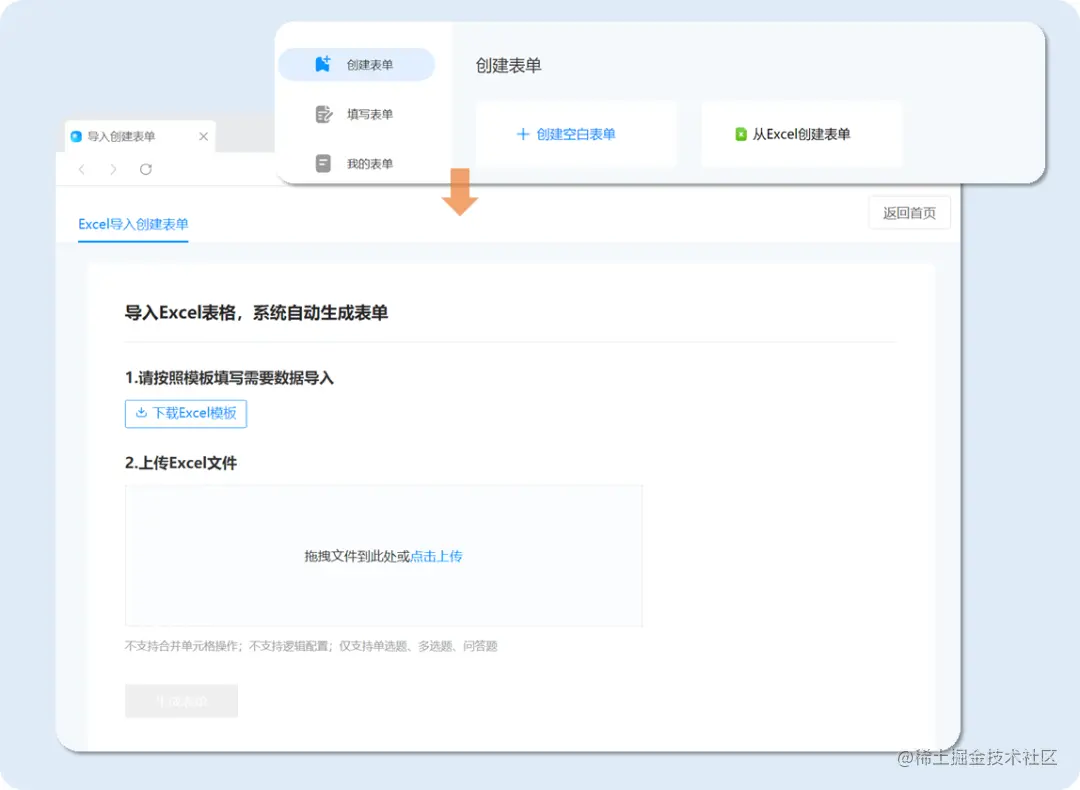Click the greyed-out generate form button
1080x790 pixels.
click(x=181, y=701)
